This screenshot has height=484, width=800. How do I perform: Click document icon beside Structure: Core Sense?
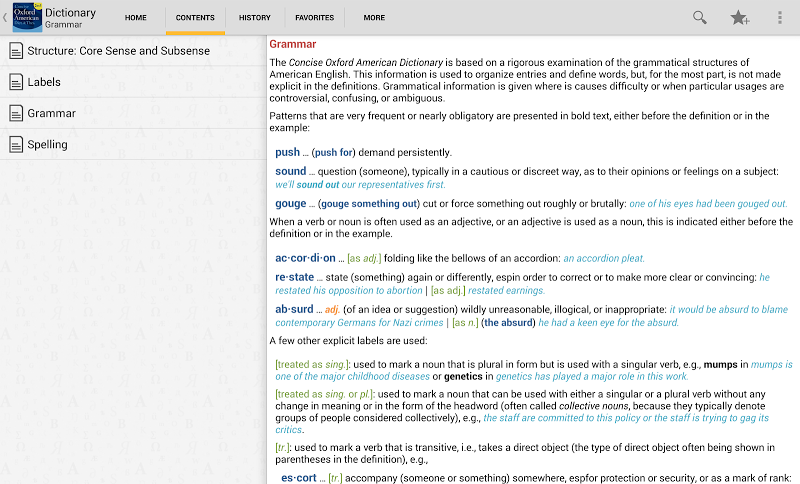(x=16, y=50)
